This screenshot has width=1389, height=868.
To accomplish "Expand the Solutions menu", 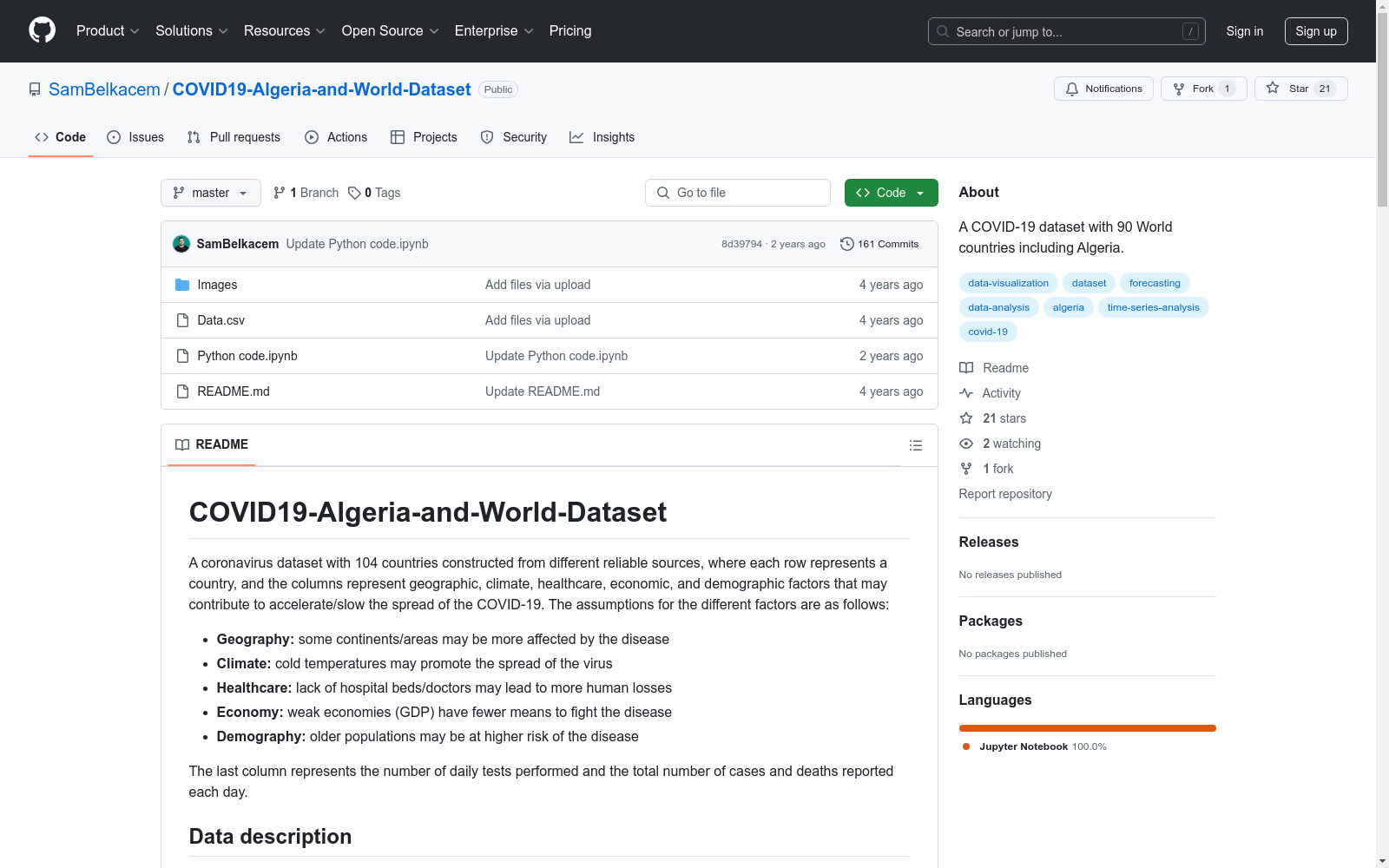I will click(x=192, y=31).
